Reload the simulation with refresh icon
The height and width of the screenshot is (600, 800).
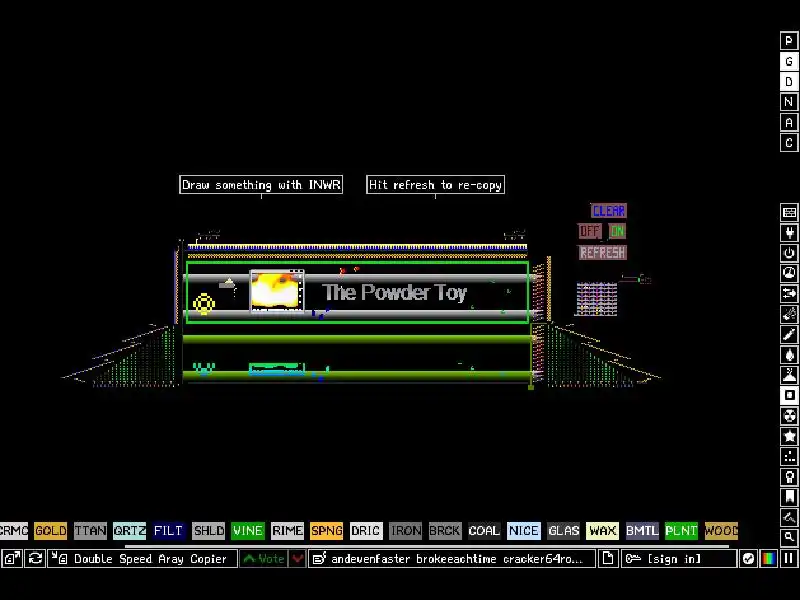coord(35,559)
